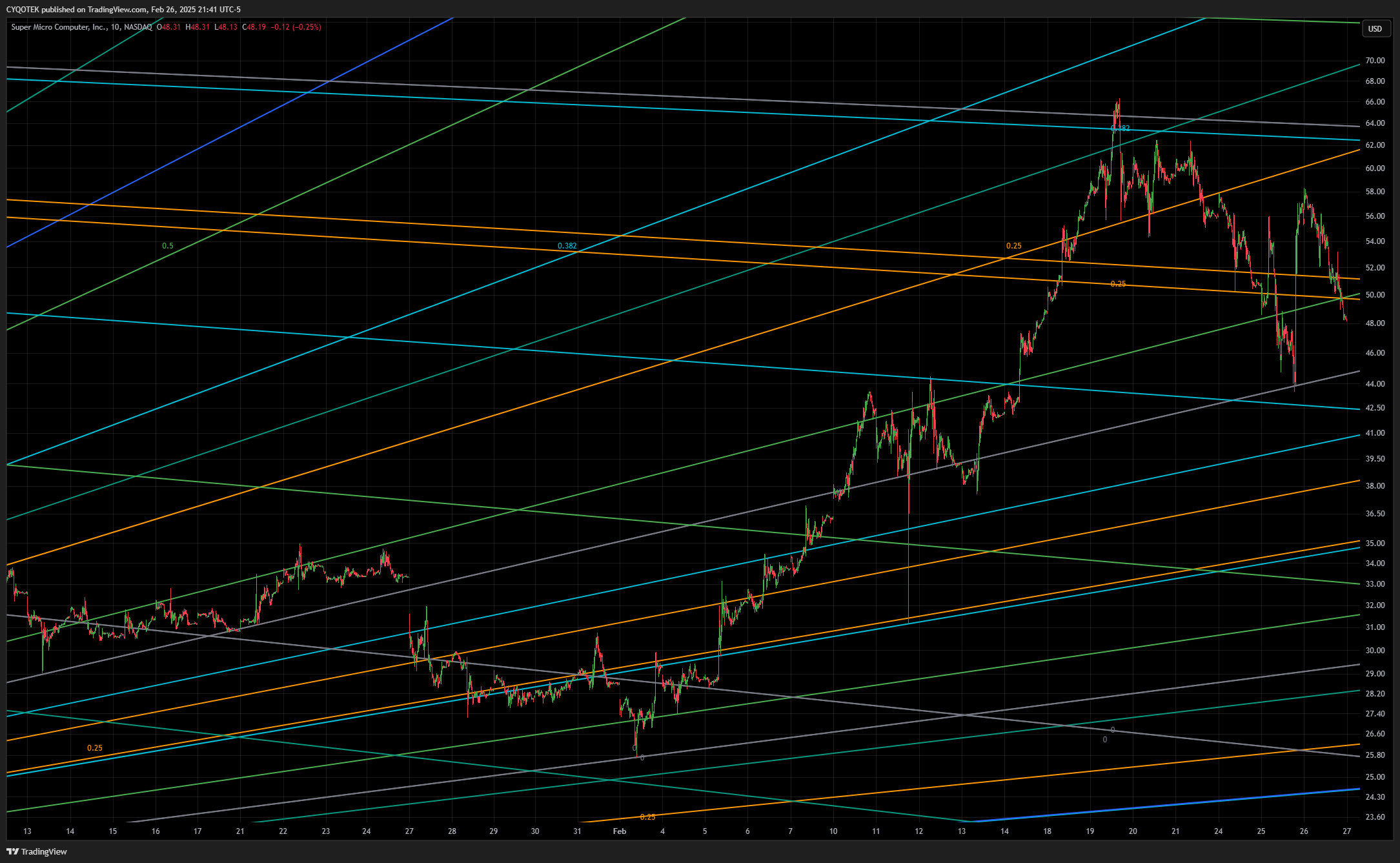Click the 70.00 price axis label
Screen dimensions: 1400x863
point(1375,61)
